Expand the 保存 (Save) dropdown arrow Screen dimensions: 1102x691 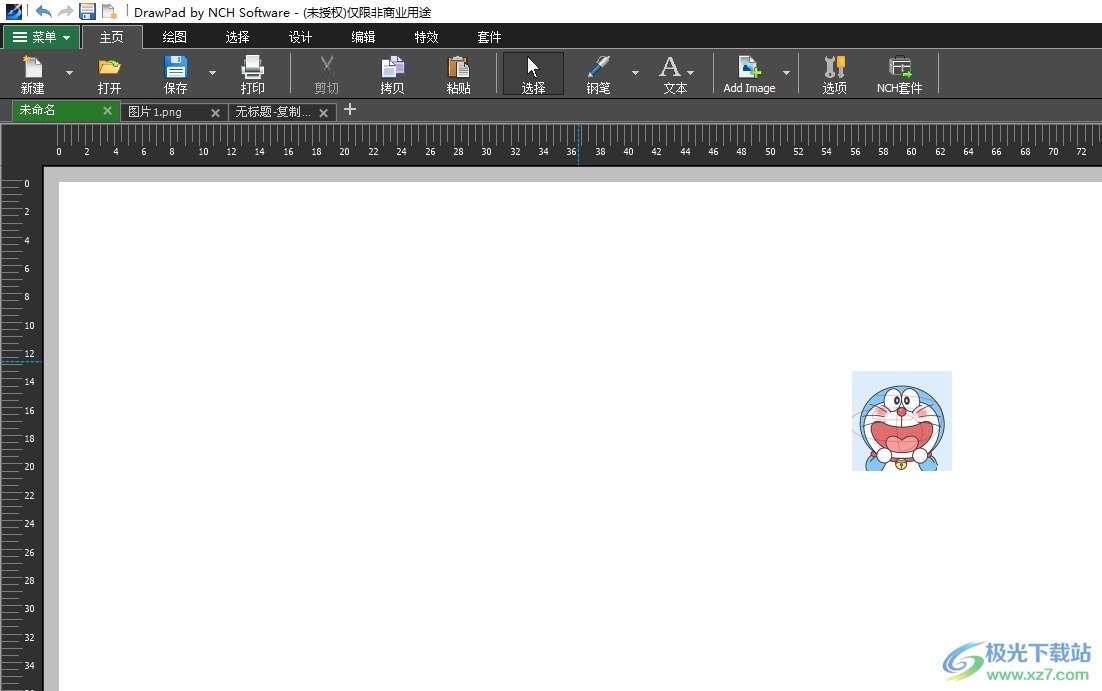point(212,73)
